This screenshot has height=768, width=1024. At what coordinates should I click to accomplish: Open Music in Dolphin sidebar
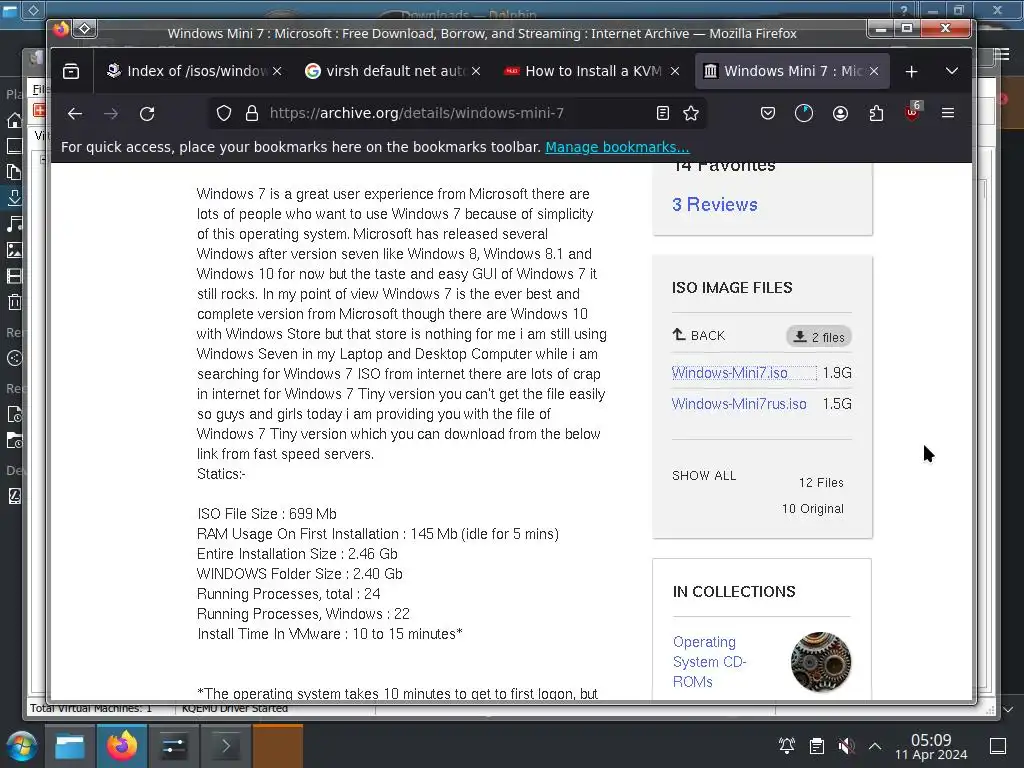point(14,224)
